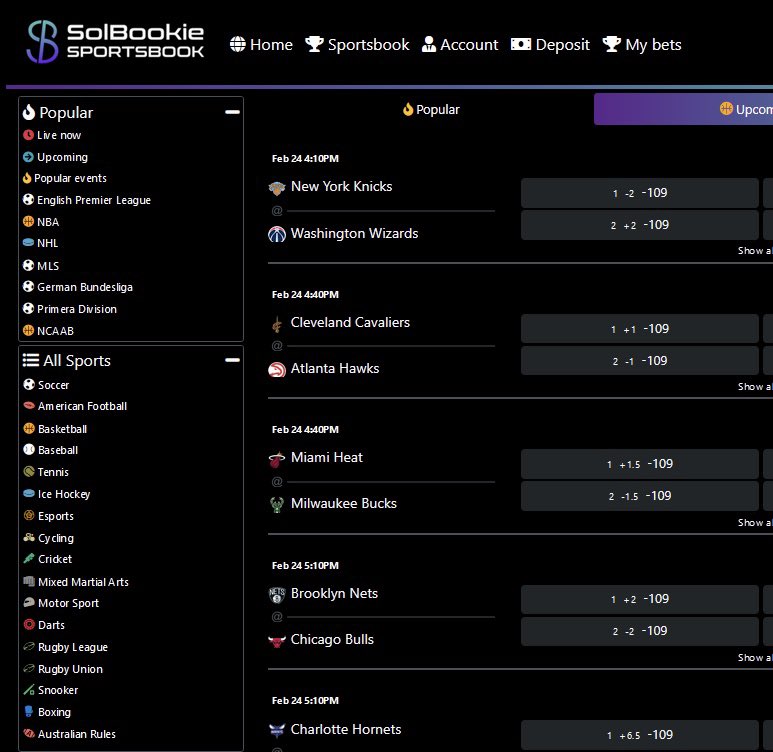Click the Atlanta Hawks team logo
The height and width of the screenshot is (752, 773).
[277, 369]
